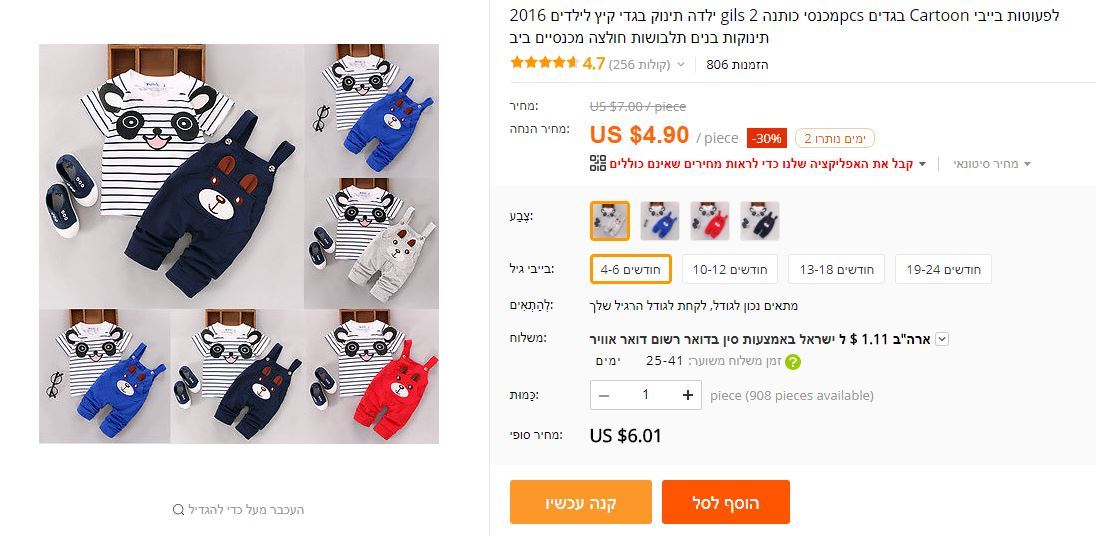
Task: Expand the ratings breakdown arrow
Action: tap(681, 65)
